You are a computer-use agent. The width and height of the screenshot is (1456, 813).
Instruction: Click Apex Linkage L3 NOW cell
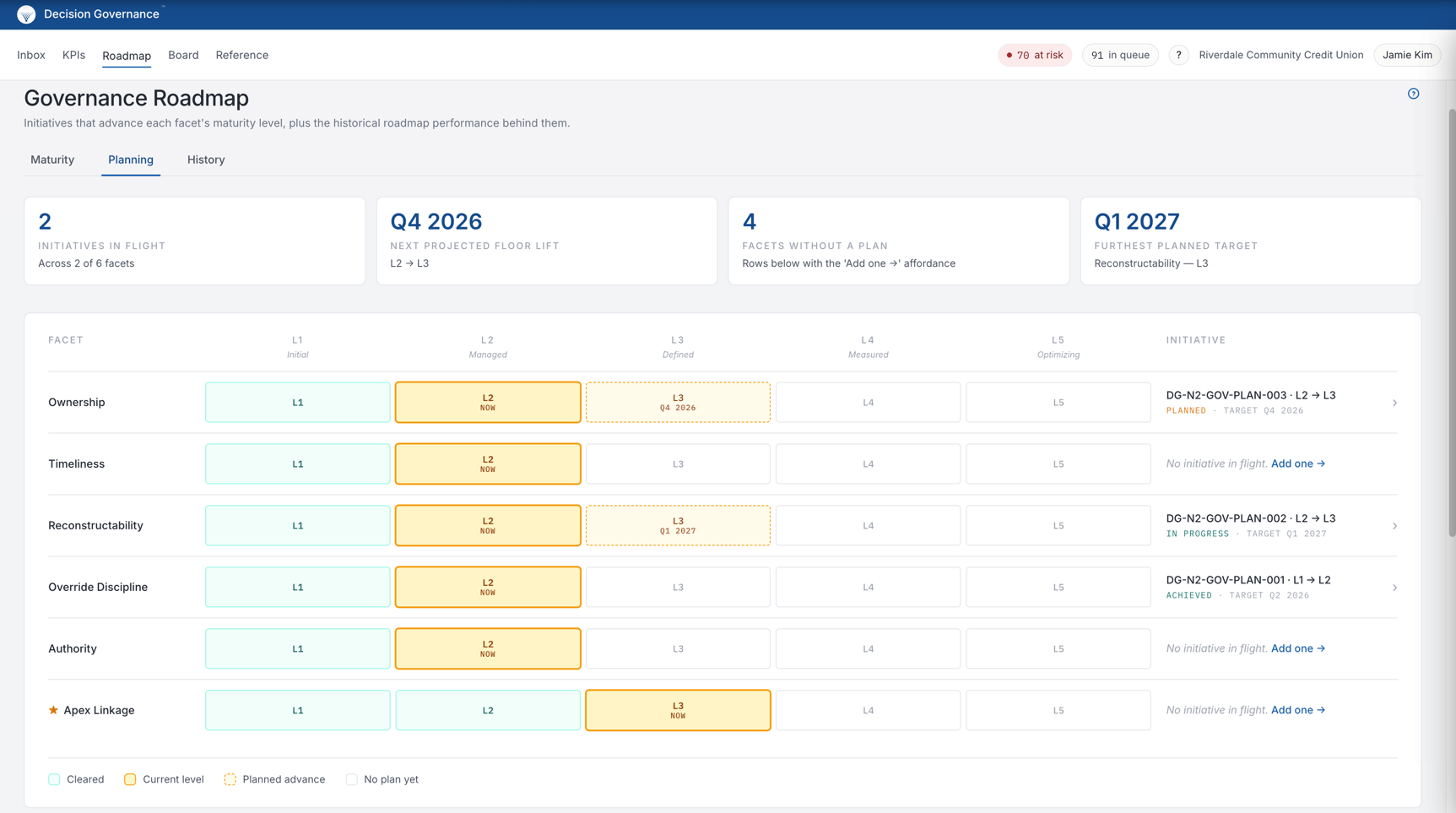pos(678,710)
